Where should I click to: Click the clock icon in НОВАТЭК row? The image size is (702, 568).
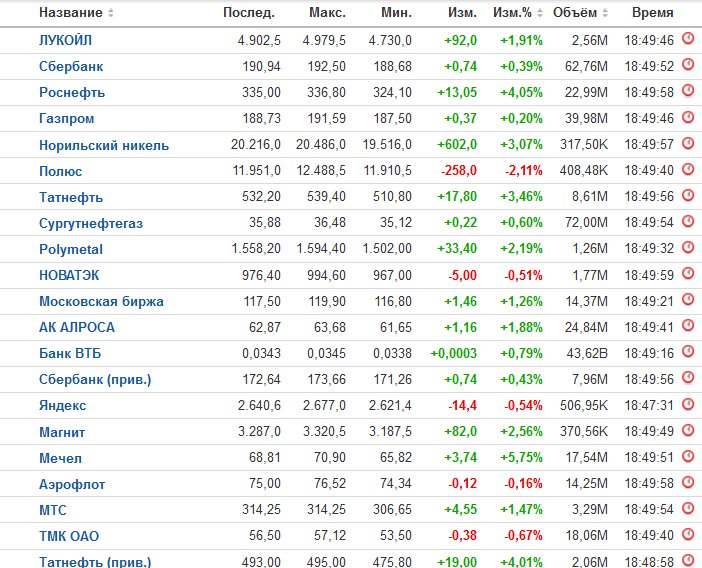tap(688, 273)
